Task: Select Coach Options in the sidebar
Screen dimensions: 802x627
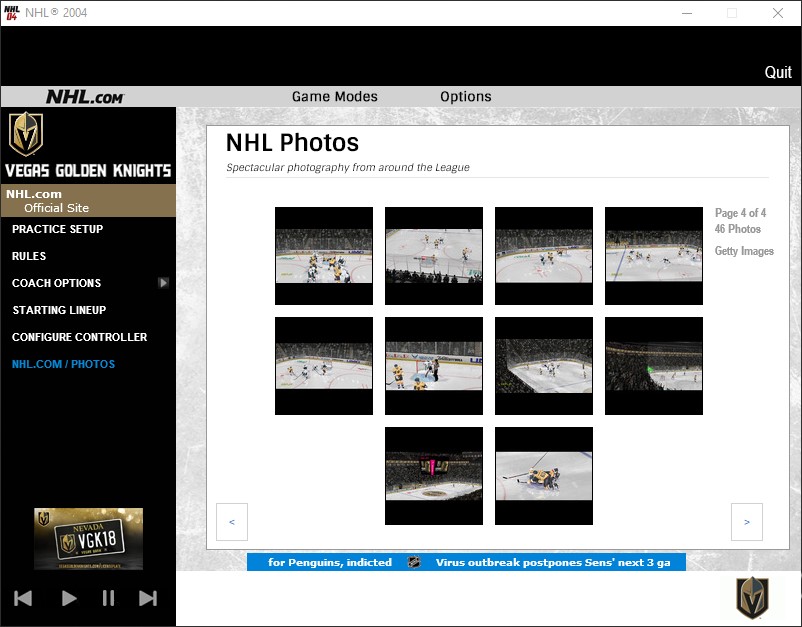Action: pyautogui.click(x=56, y=283)
